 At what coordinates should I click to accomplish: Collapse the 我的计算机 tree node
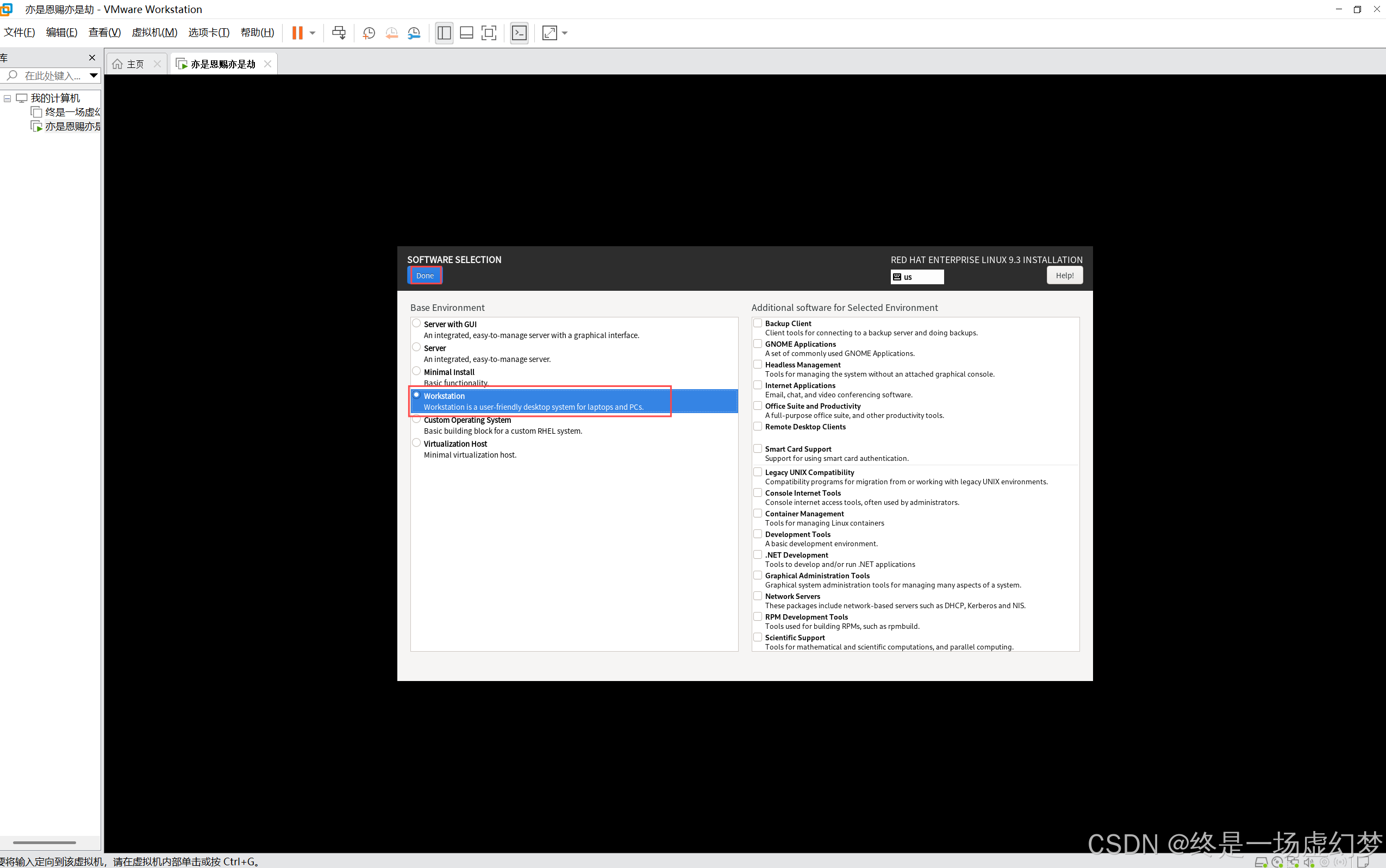pyautogui.click(x=8, y=98)
